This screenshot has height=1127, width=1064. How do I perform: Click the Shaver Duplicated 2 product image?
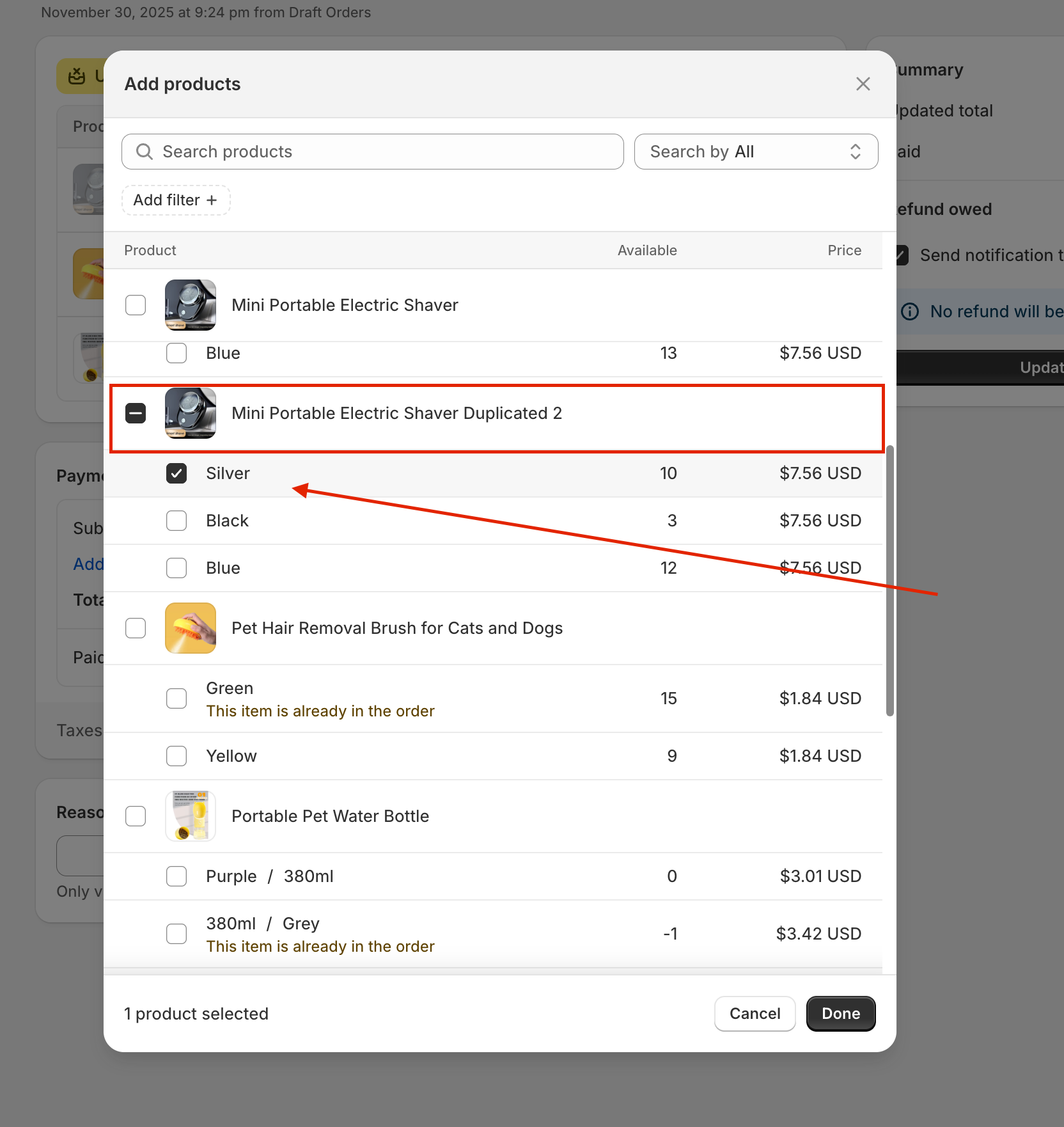(191, 413)
